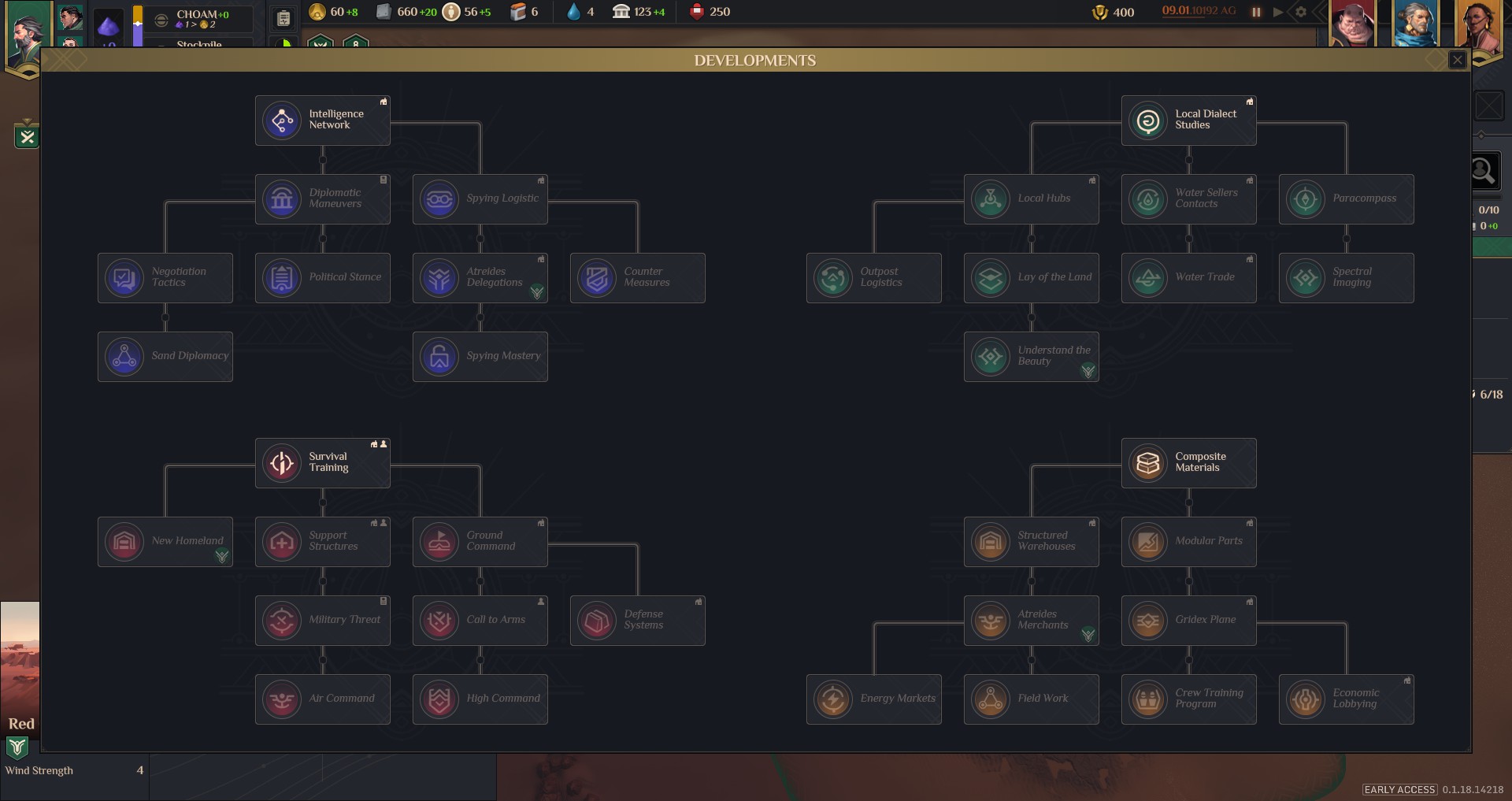Image resolution: width=1512 pixels, height=801 pixels.
Task: Select the Sand Diplomacy development icon
Action: 124,357
